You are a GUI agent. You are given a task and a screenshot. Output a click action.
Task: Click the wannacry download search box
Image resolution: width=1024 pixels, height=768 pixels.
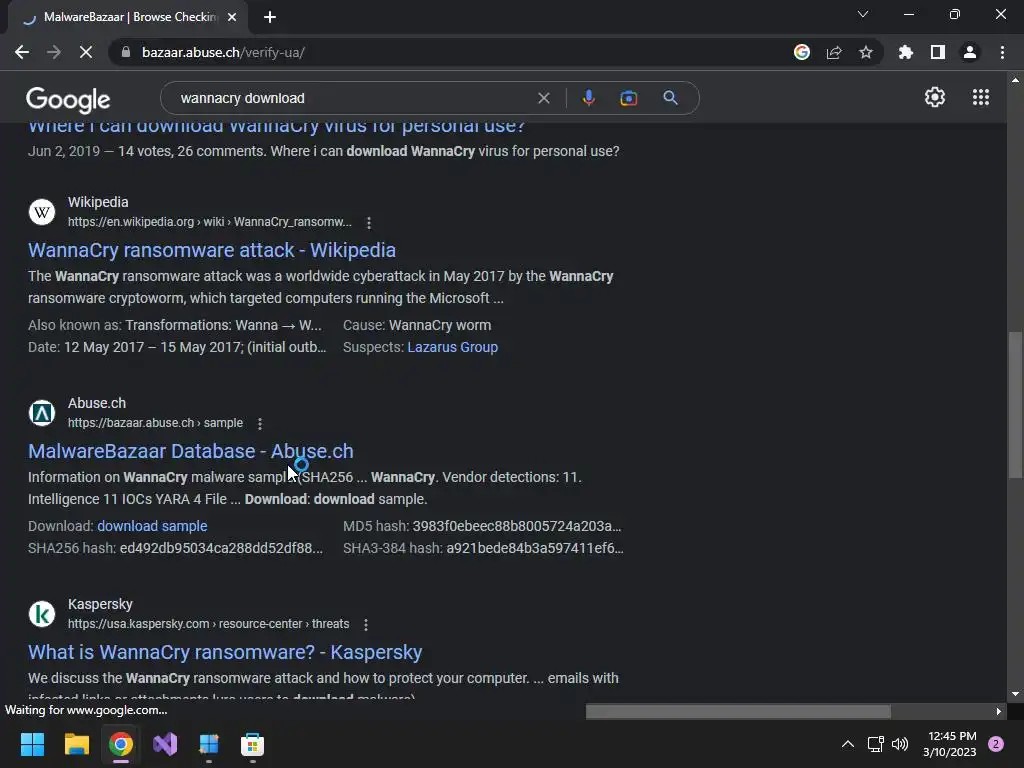click(x=353, y=98)
